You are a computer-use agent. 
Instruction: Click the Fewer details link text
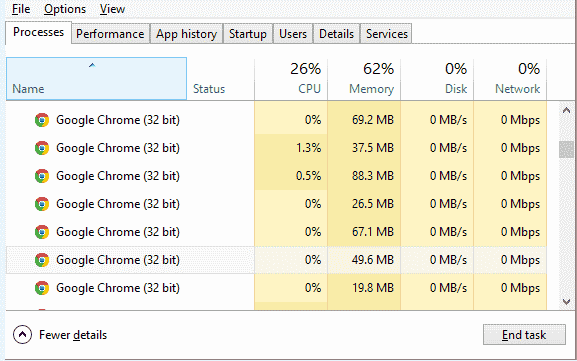(73, 335)
